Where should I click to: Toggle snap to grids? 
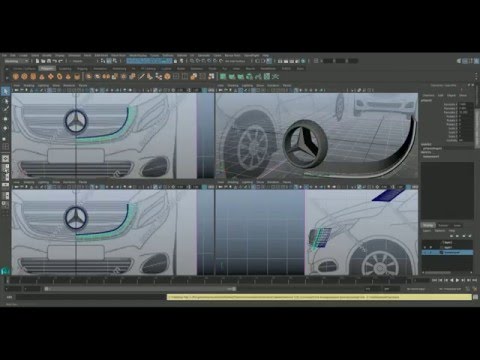[x=192, y=61]
